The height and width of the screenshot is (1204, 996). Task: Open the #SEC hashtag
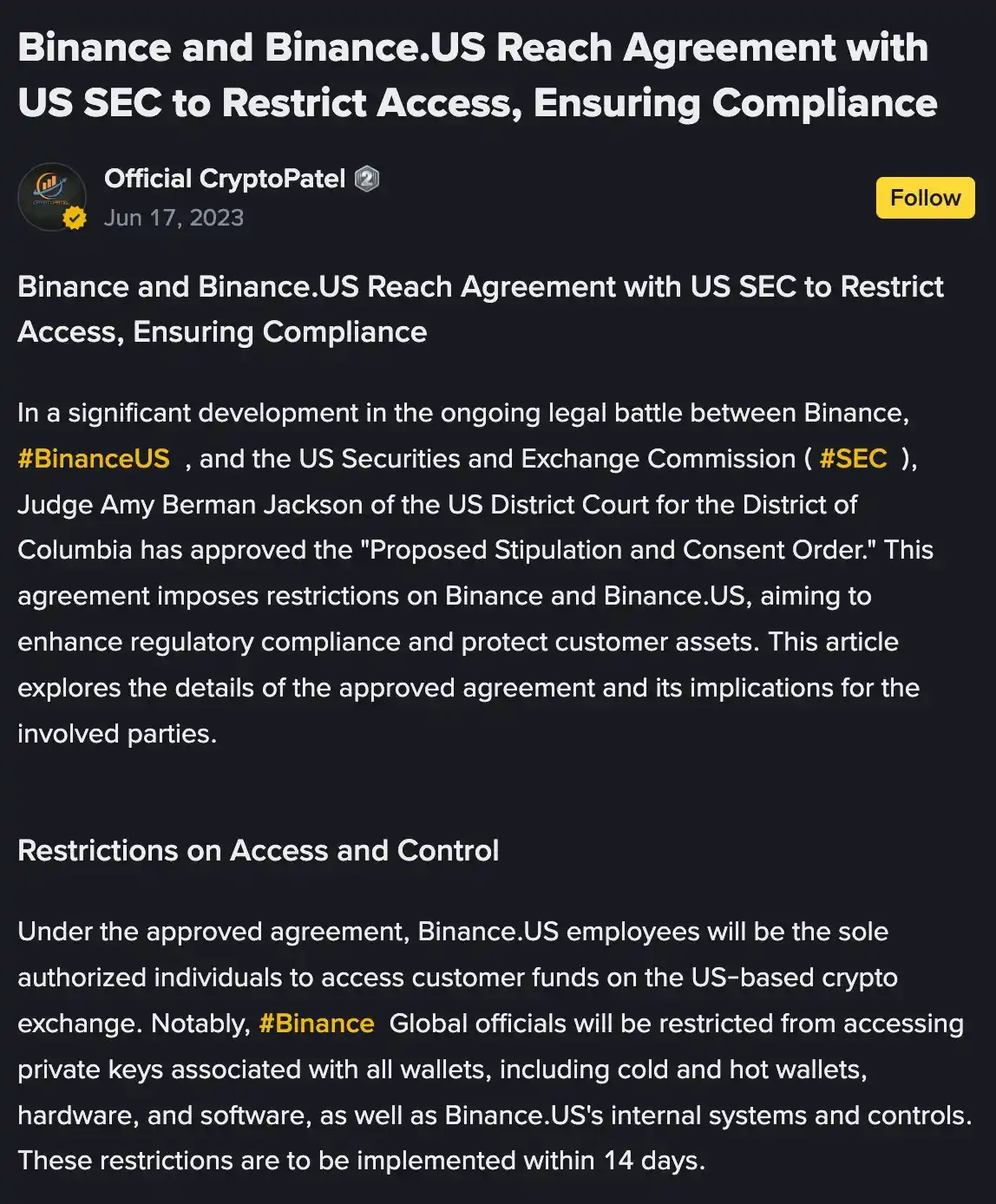[854, 459]
